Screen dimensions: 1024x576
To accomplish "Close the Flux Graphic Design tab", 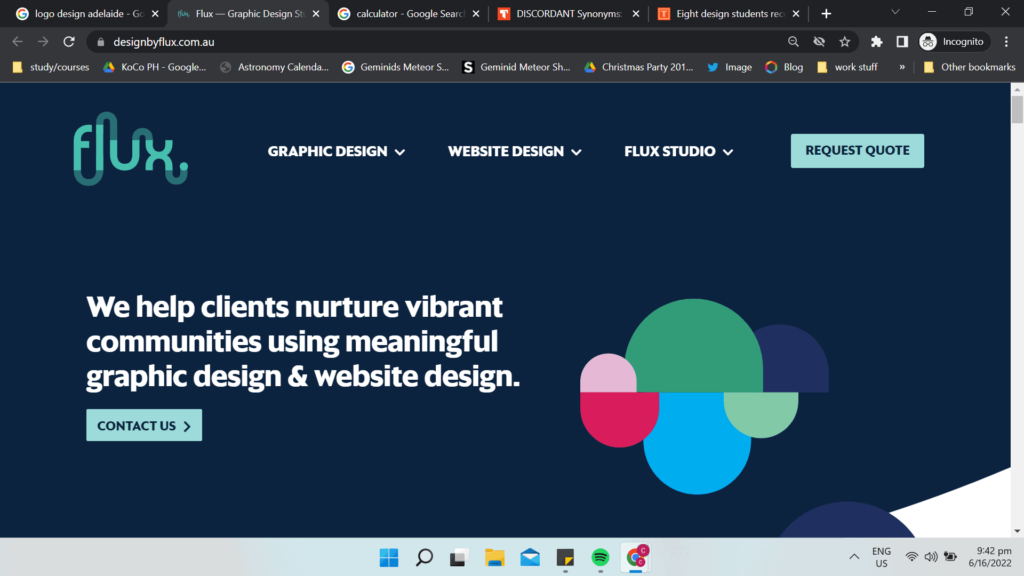I will [316, 14].
